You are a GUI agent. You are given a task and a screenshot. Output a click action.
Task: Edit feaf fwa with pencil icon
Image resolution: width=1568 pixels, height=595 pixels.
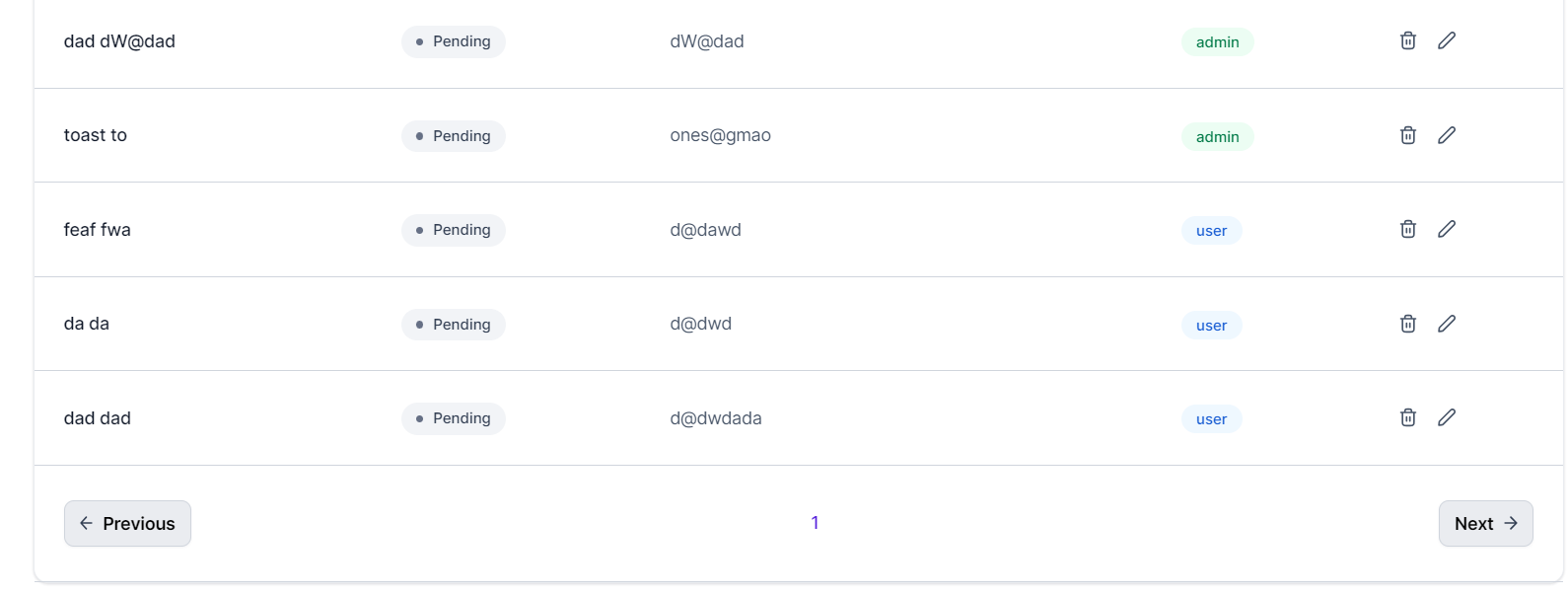(x=1447, y=229)
